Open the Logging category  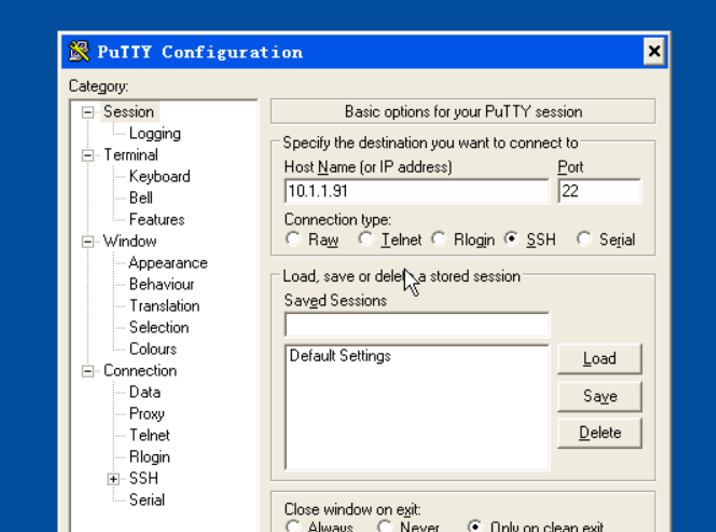155,133
